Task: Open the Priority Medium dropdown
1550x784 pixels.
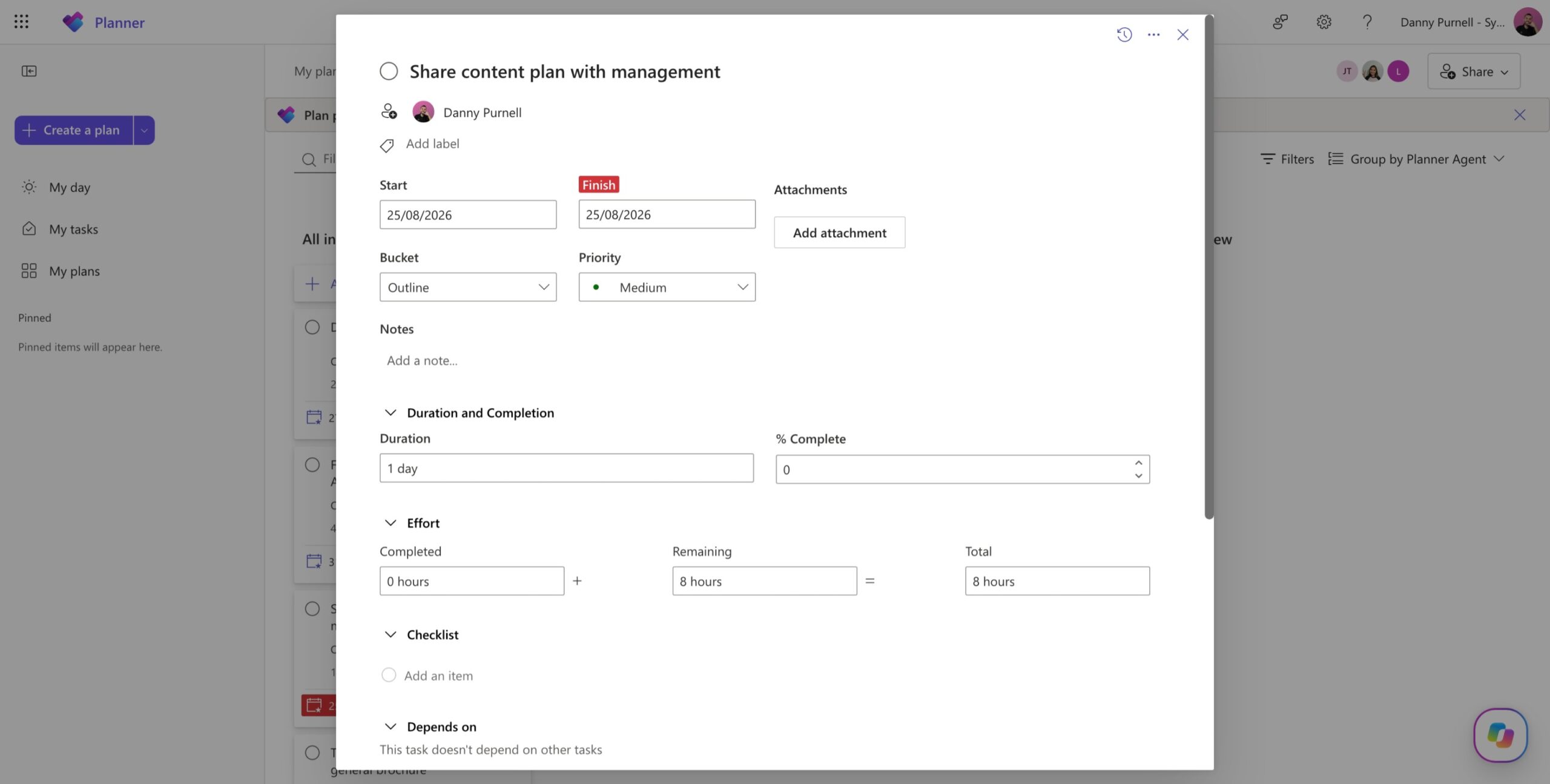Action: (667, 287)
